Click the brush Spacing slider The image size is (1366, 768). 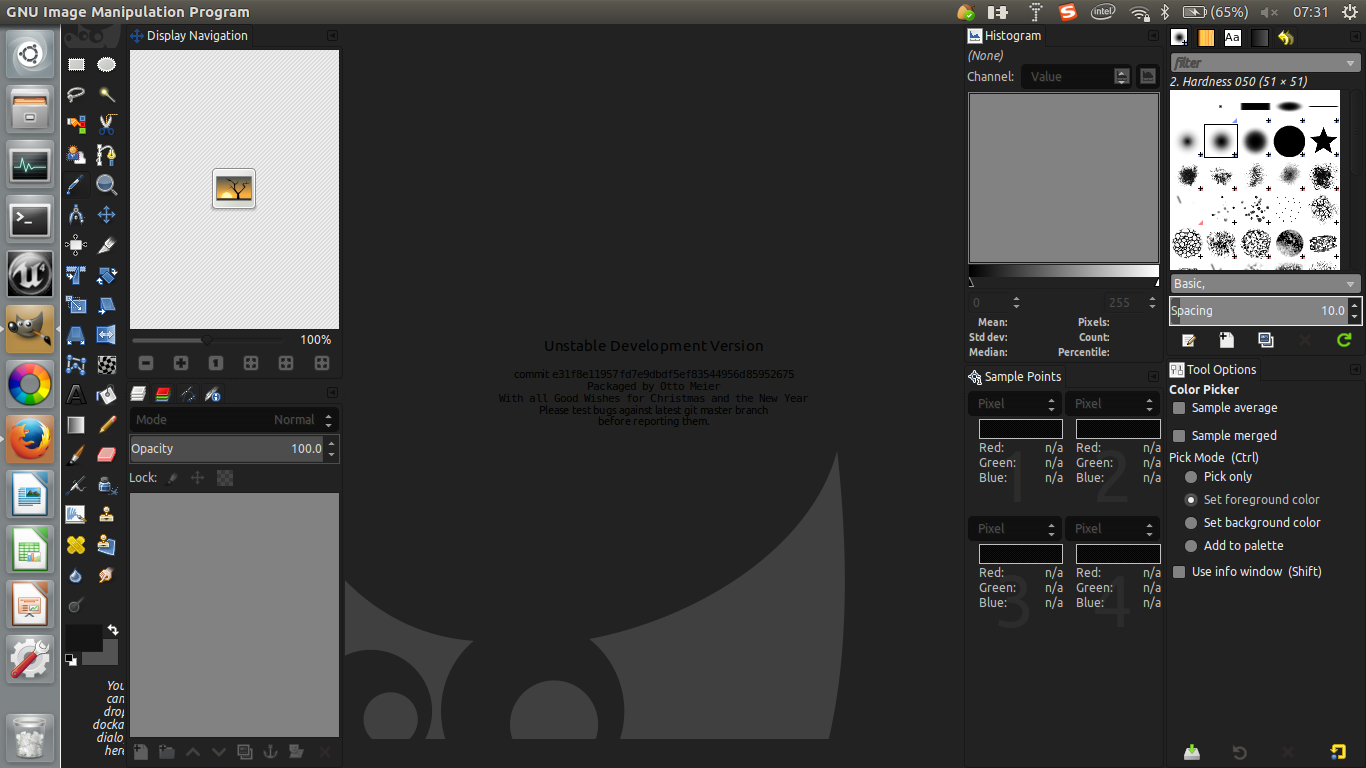(x=1265, y=311)
